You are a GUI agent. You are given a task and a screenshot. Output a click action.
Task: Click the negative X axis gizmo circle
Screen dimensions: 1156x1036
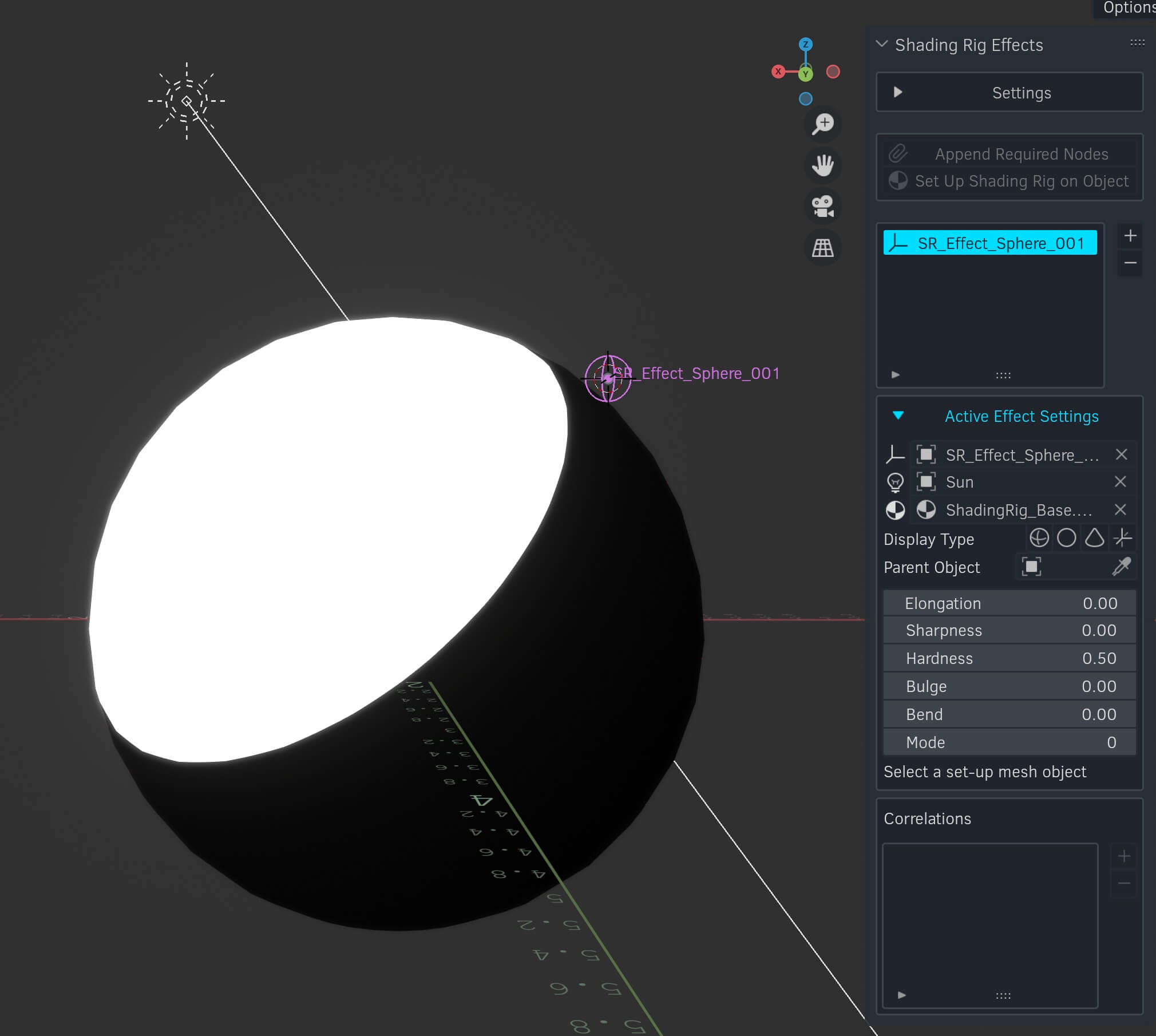pos(833,72)
